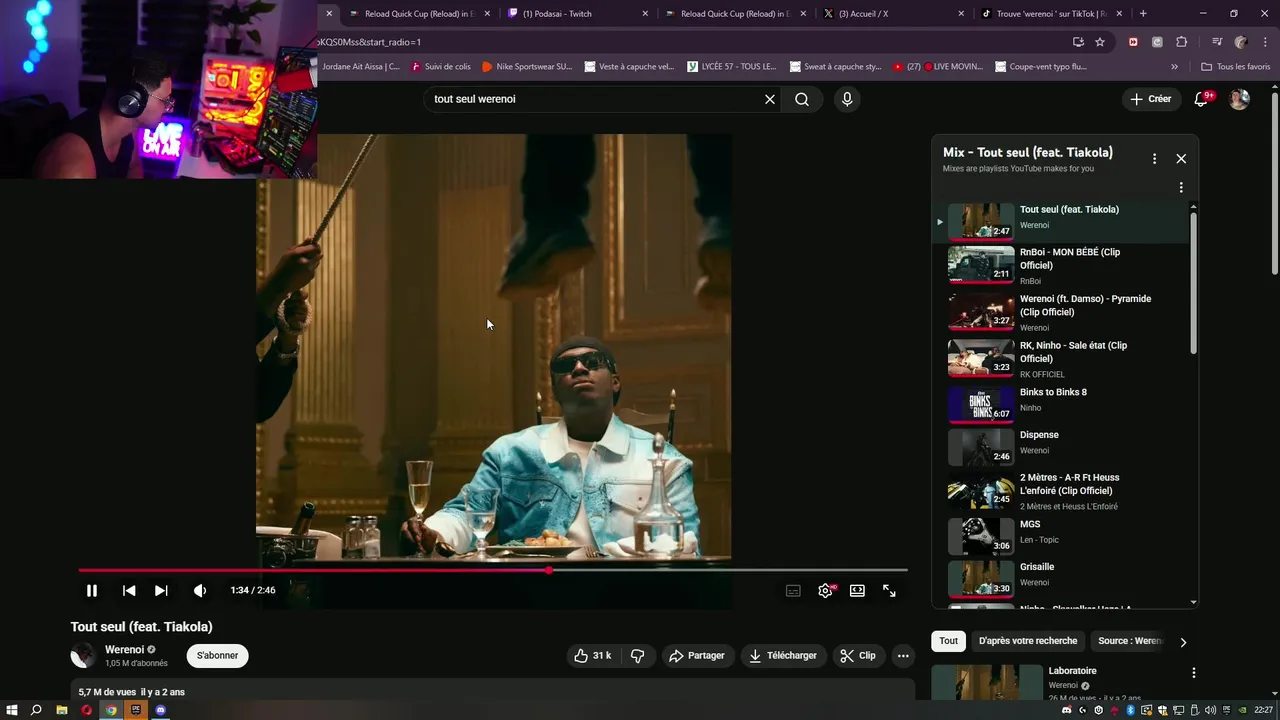1280x720 pixels.
Task: Open more actions menu below the video
Action: tap(903, 656)
